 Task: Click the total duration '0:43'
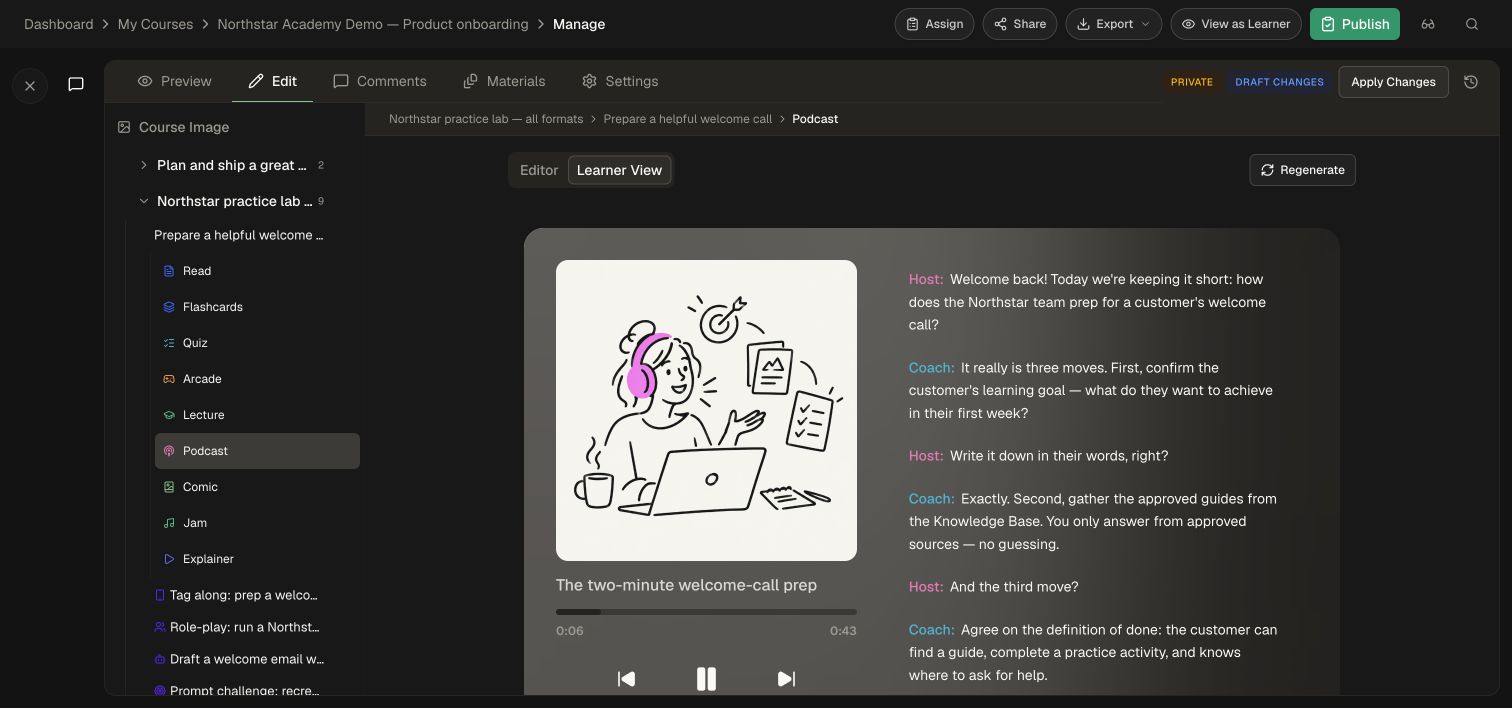(x=843, y=631)
